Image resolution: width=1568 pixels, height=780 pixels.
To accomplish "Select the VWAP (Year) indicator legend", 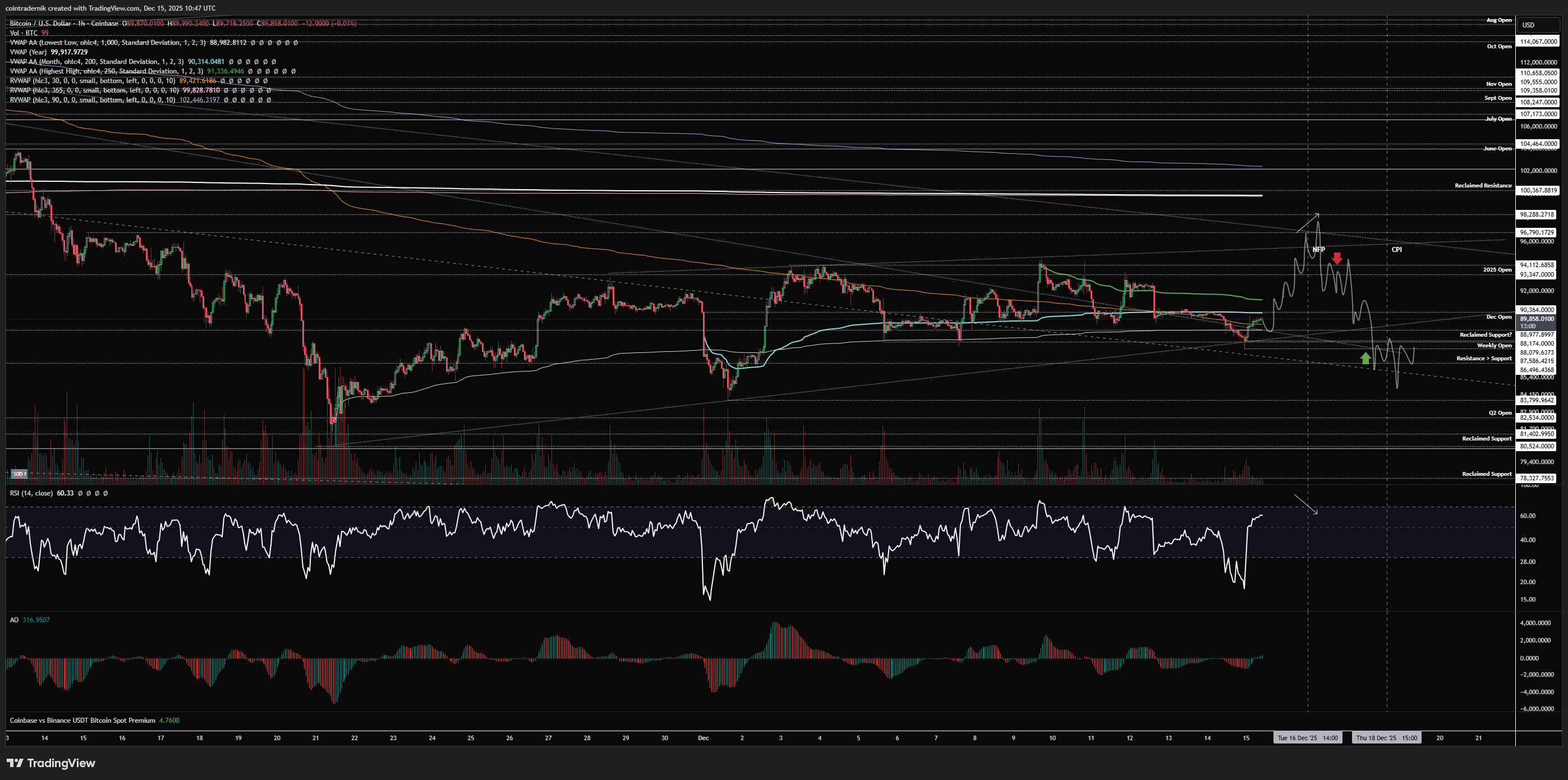I will tap(29, 52).
